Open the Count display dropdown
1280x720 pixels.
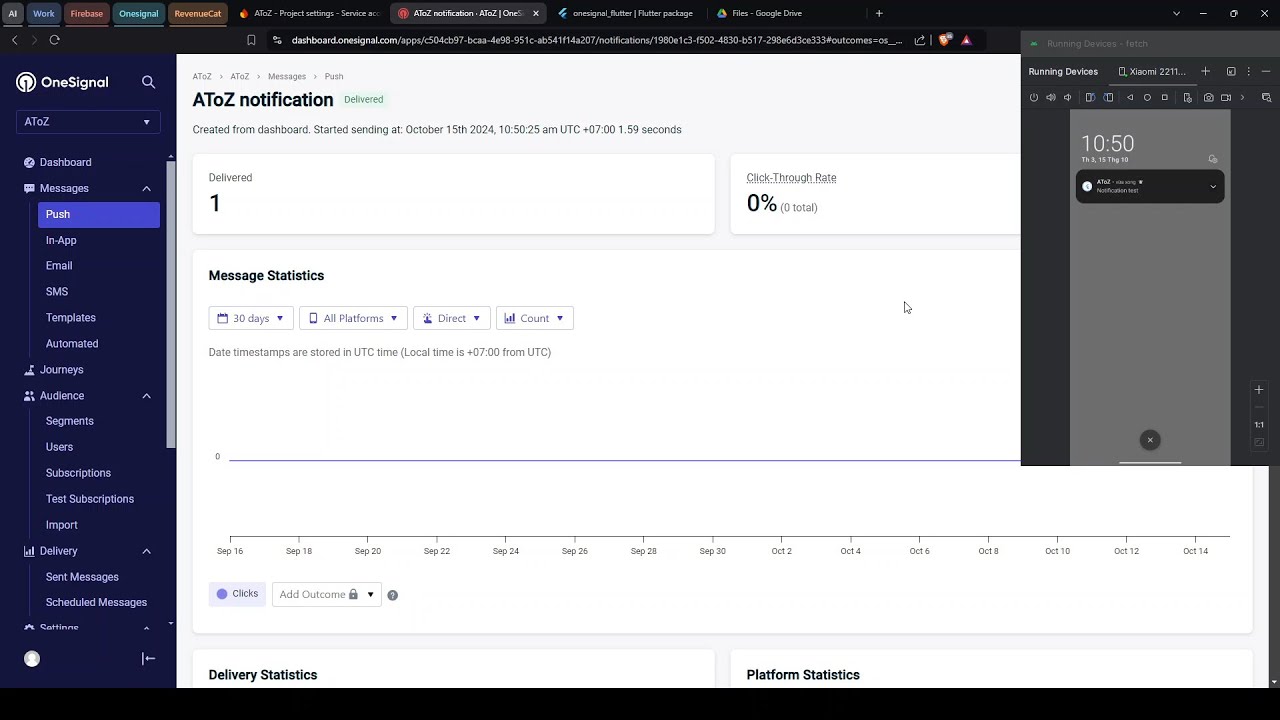pyautogui.click(x=534, y=318)
